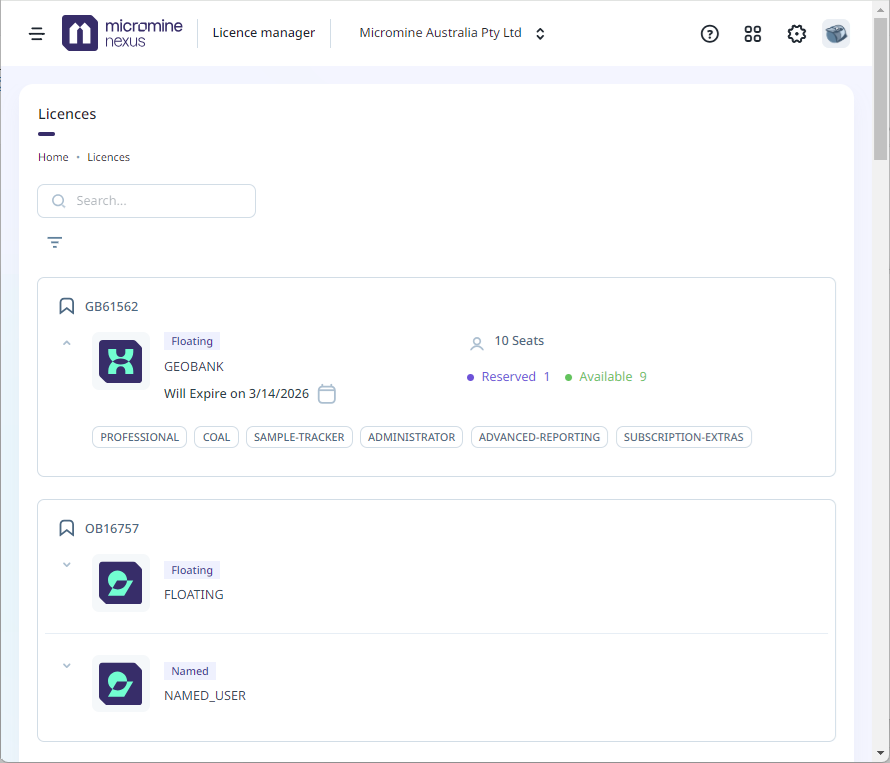Click the Micromine Nexus logo
The image size is (890, 763).
(122, 33)
